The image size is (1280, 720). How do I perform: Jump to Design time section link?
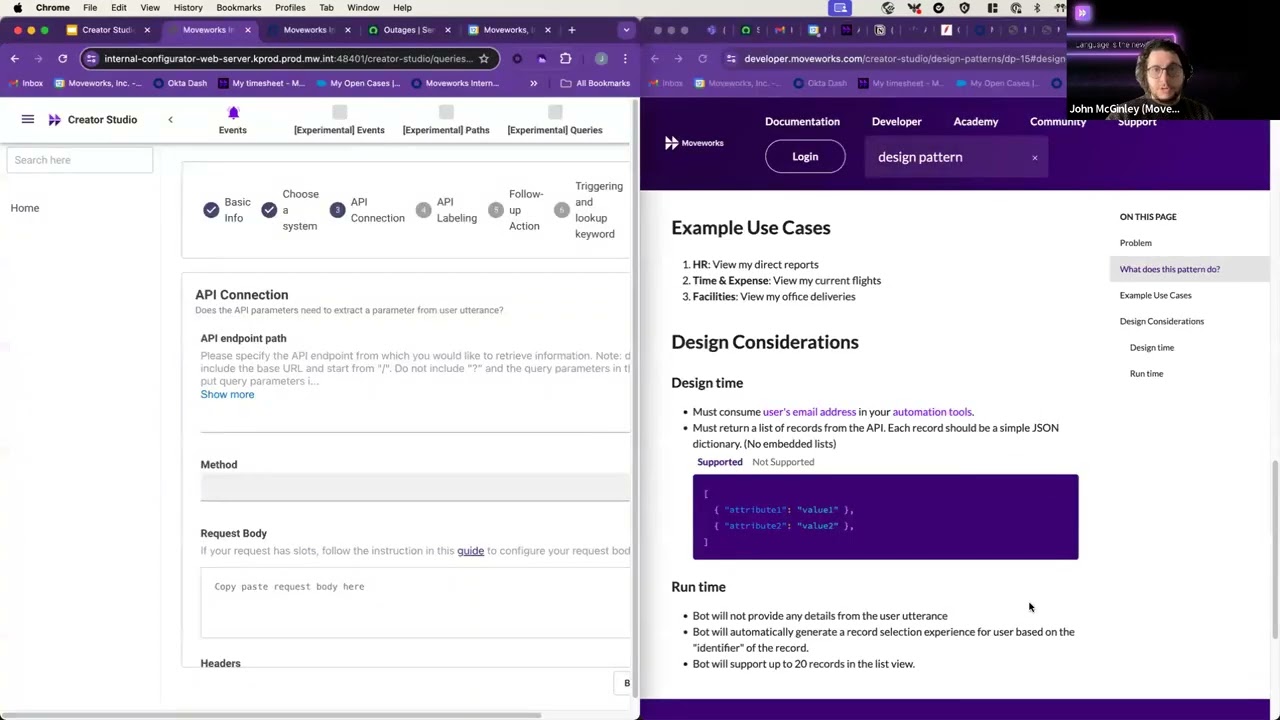pos(1151,347)
